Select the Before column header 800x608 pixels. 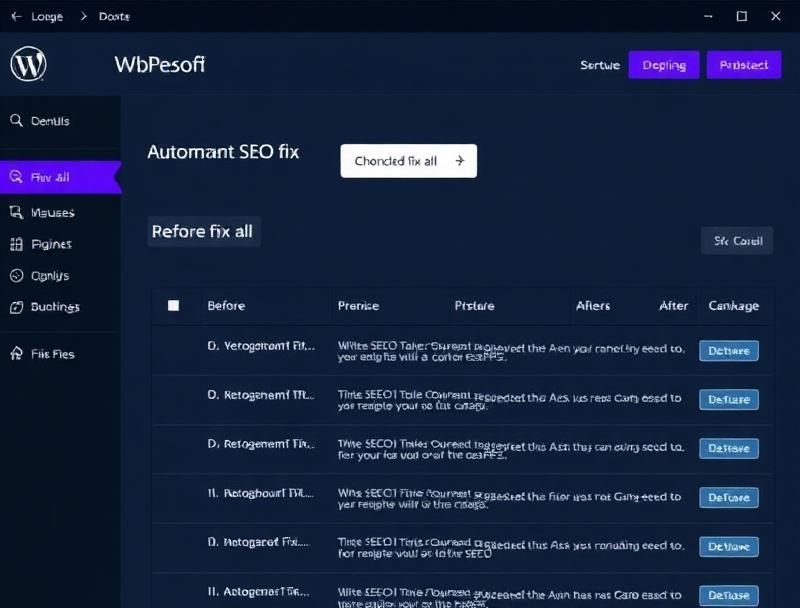click(226, 306)
